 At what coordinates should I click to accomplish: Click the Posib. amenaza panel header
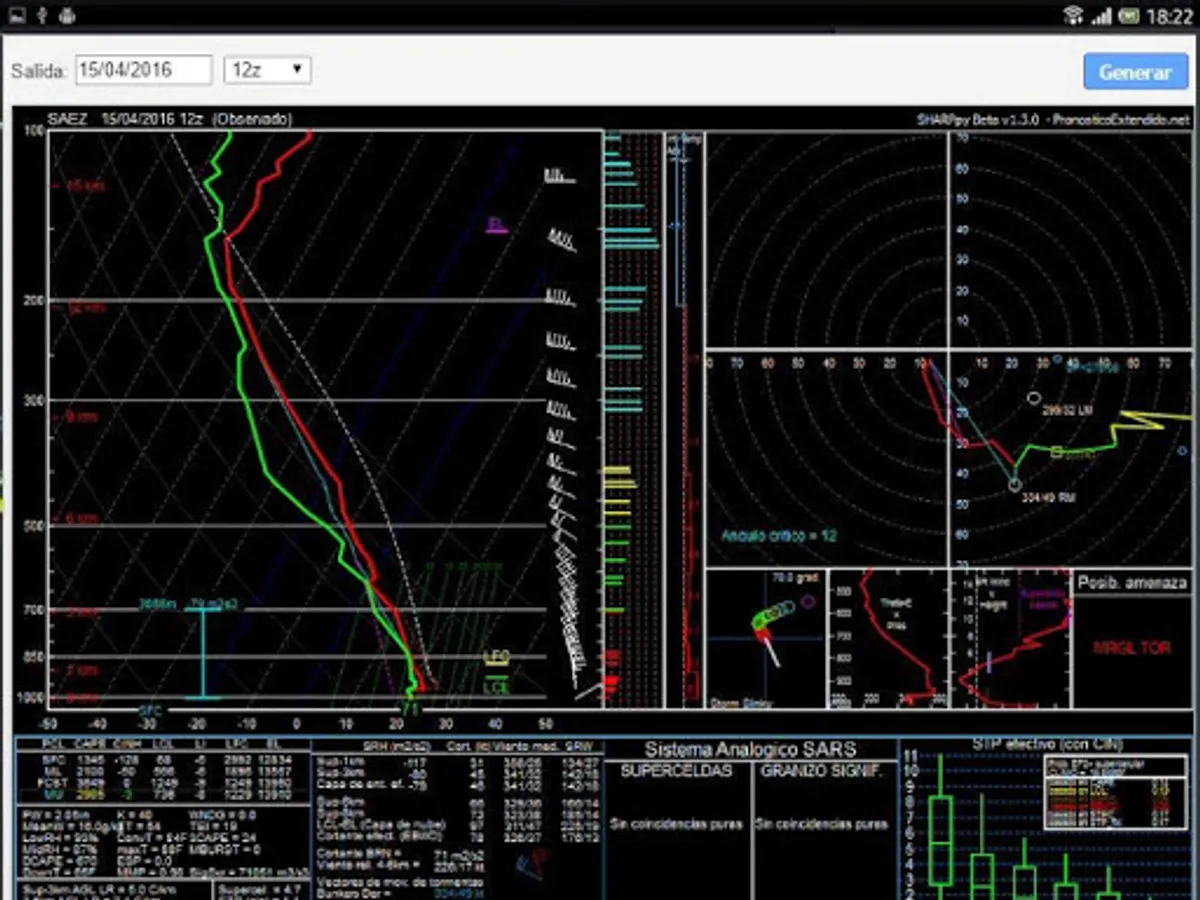pos(1131,583)
